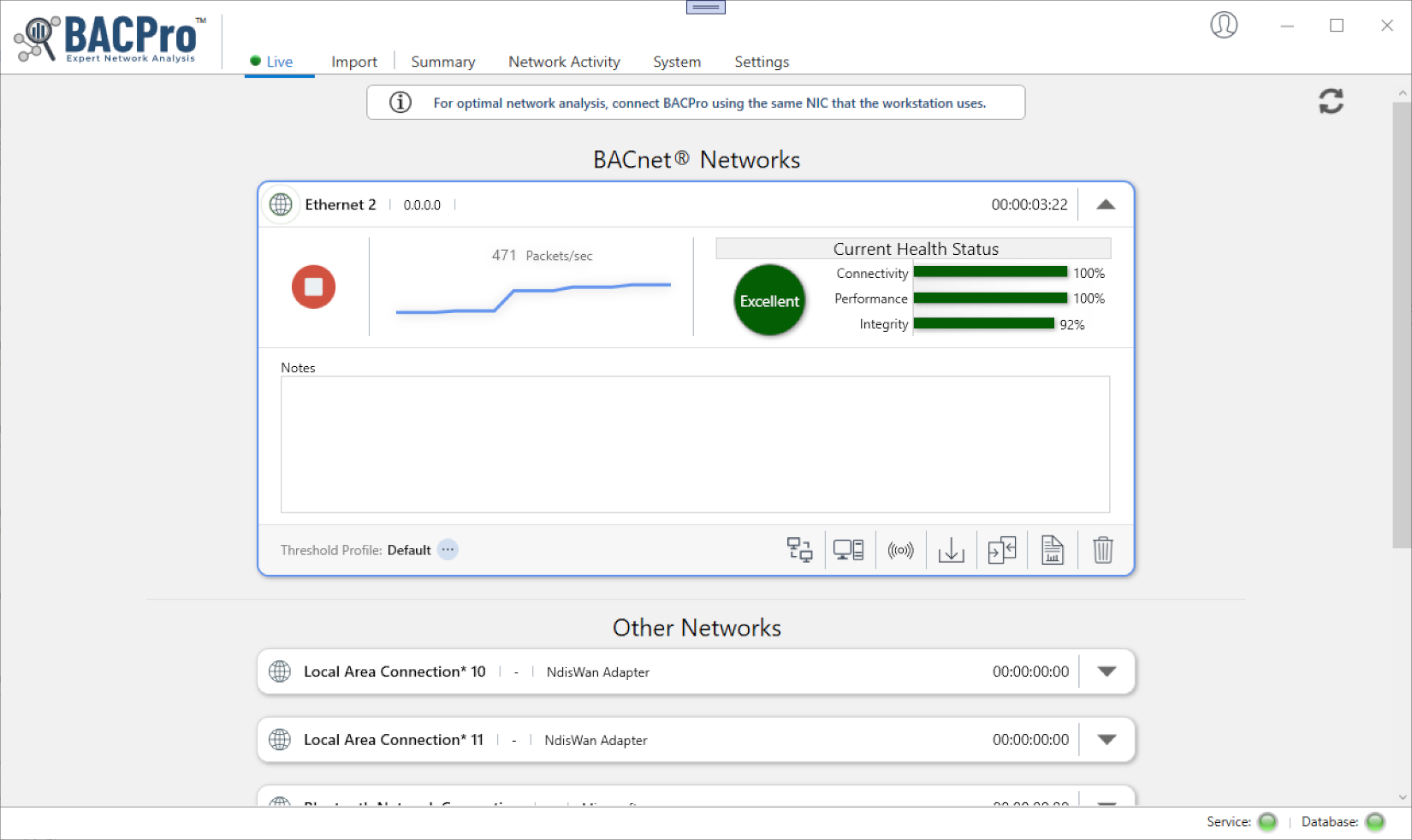Click the BACPro logo
The width and height of the screenshot is (1412, 840).
point(110,38)
